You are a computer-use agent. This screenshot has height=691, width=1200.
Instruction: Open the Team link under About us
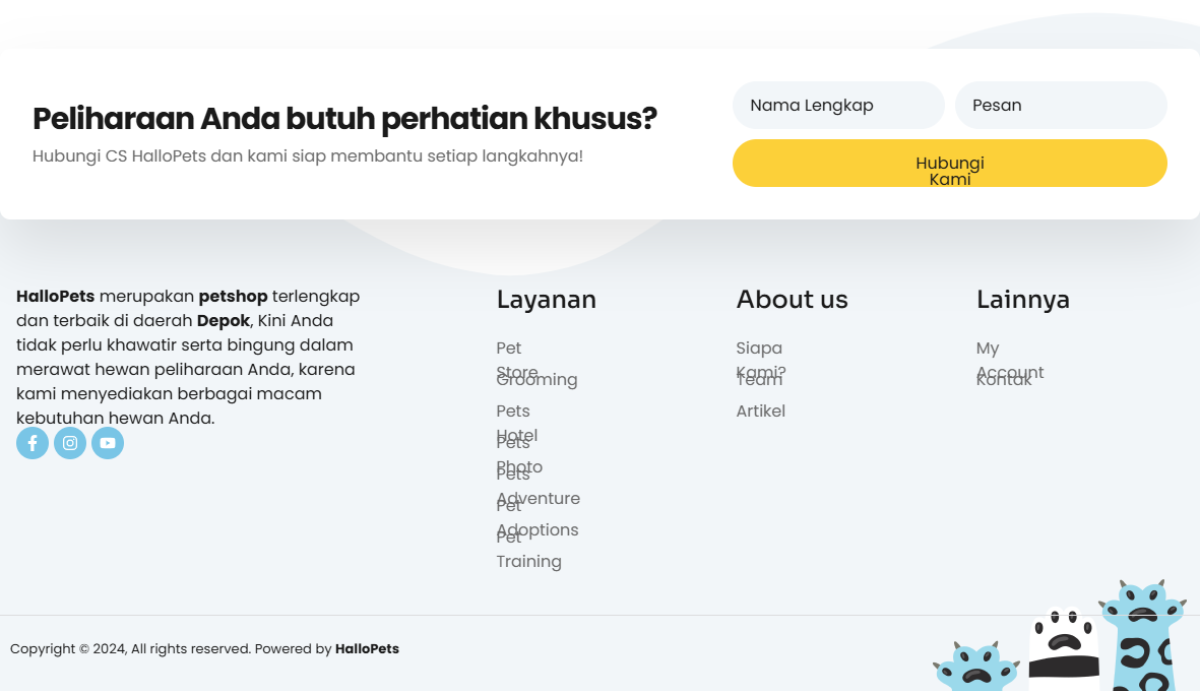pyautogui.click(x=759, y=380)
